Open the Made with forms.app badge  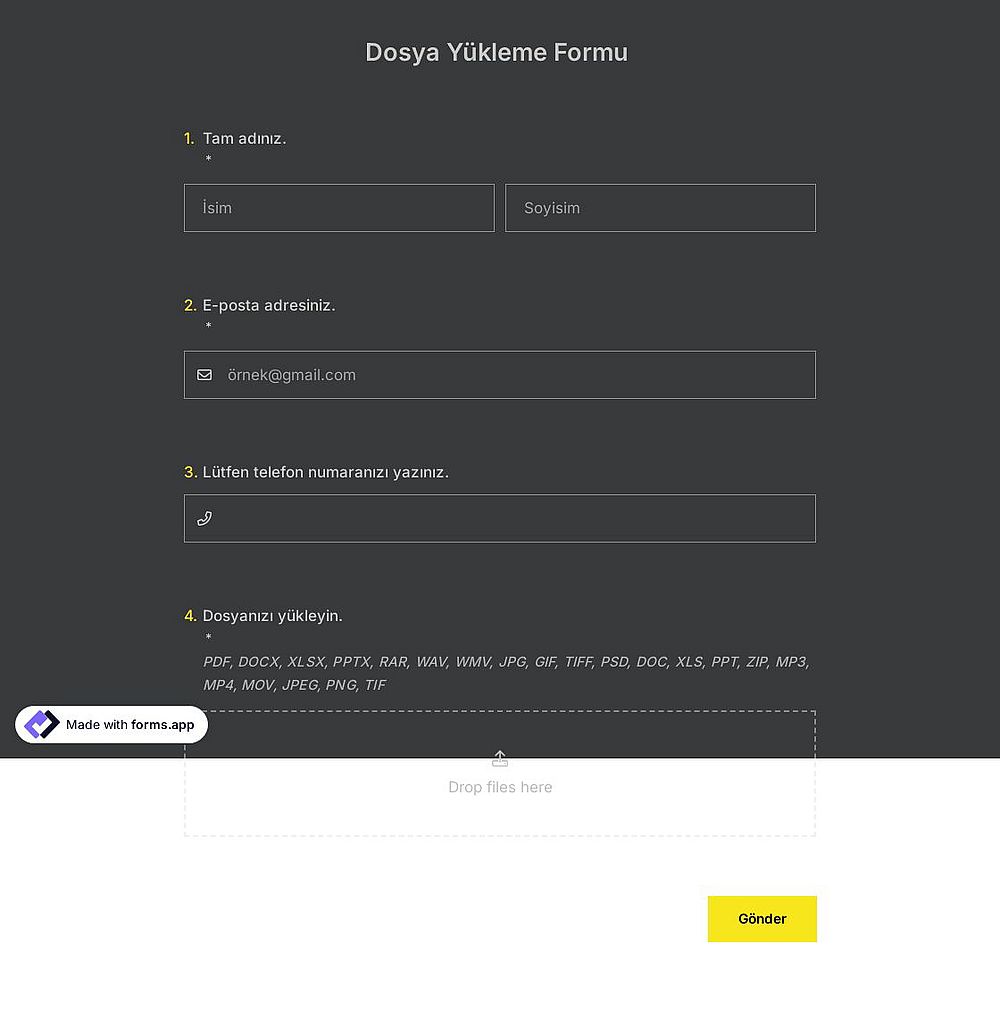click(112, 725)
